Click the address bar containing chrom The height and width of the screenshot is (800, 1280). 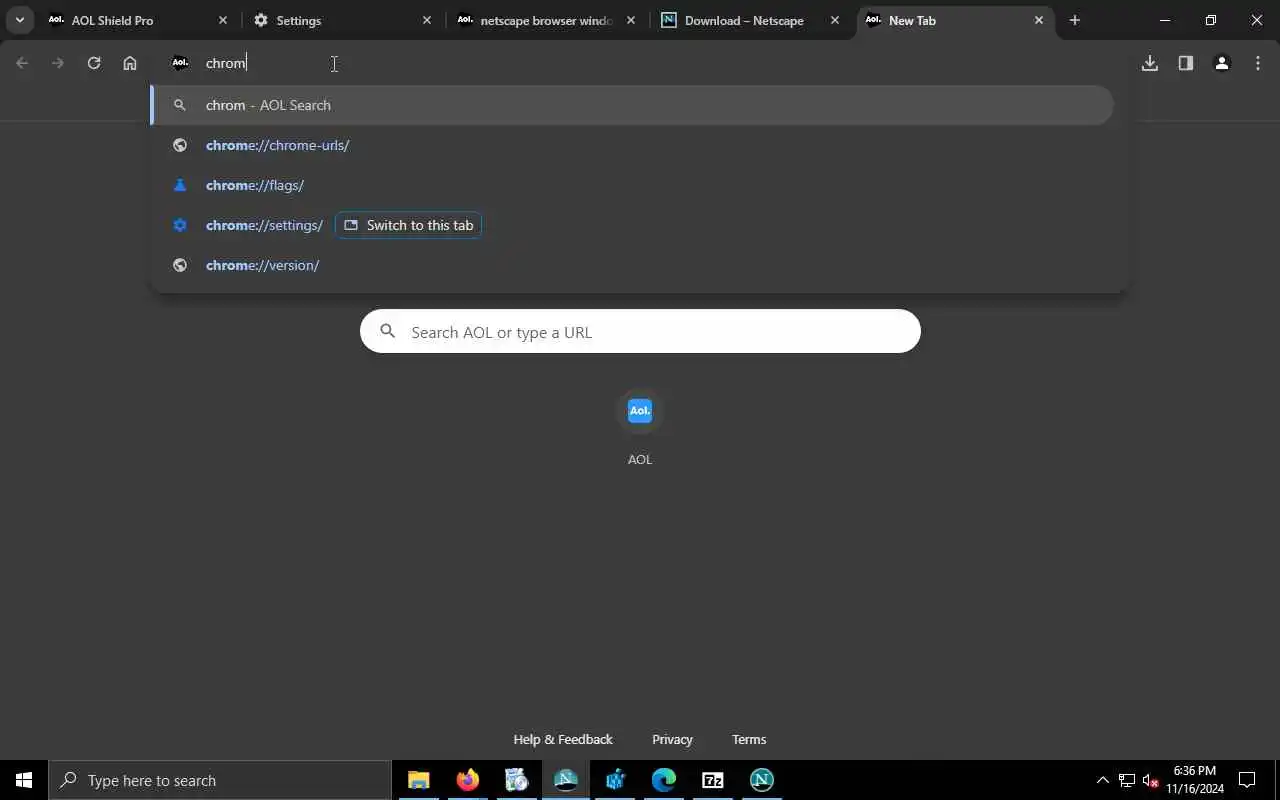click(640, 63)
